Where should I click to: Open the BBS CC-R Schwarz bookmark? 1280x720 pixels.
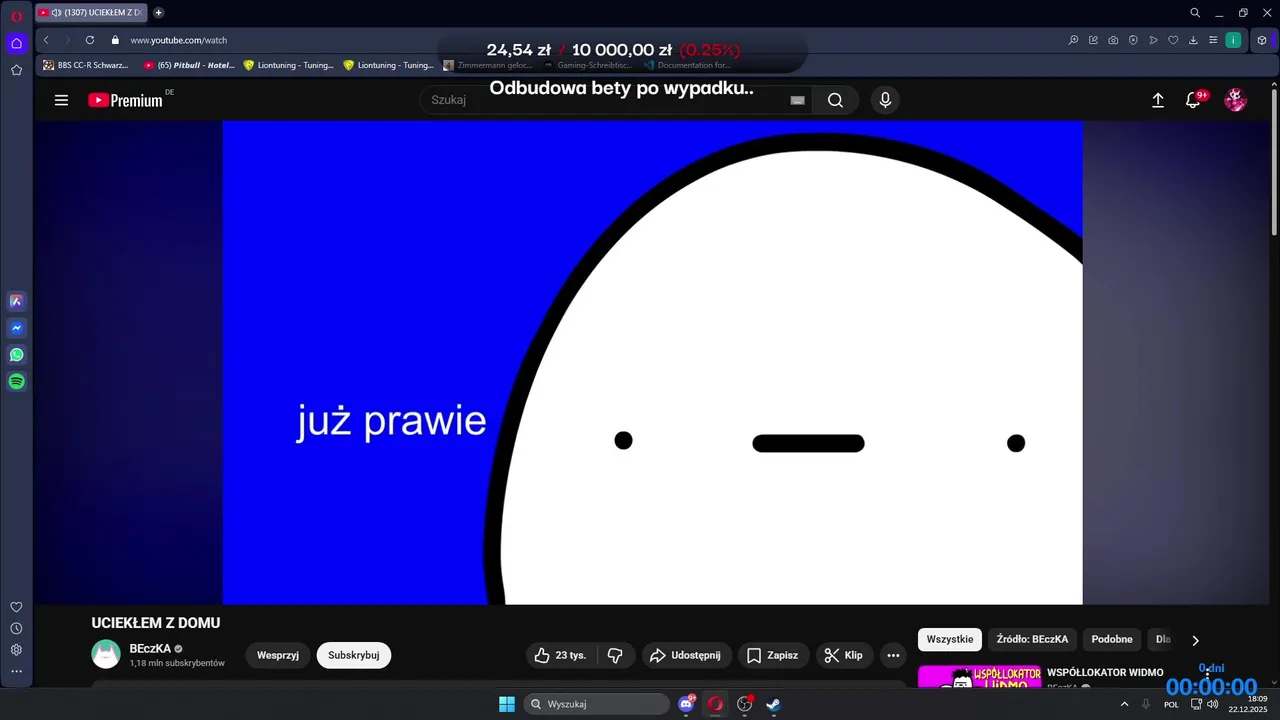coord(86,65)
